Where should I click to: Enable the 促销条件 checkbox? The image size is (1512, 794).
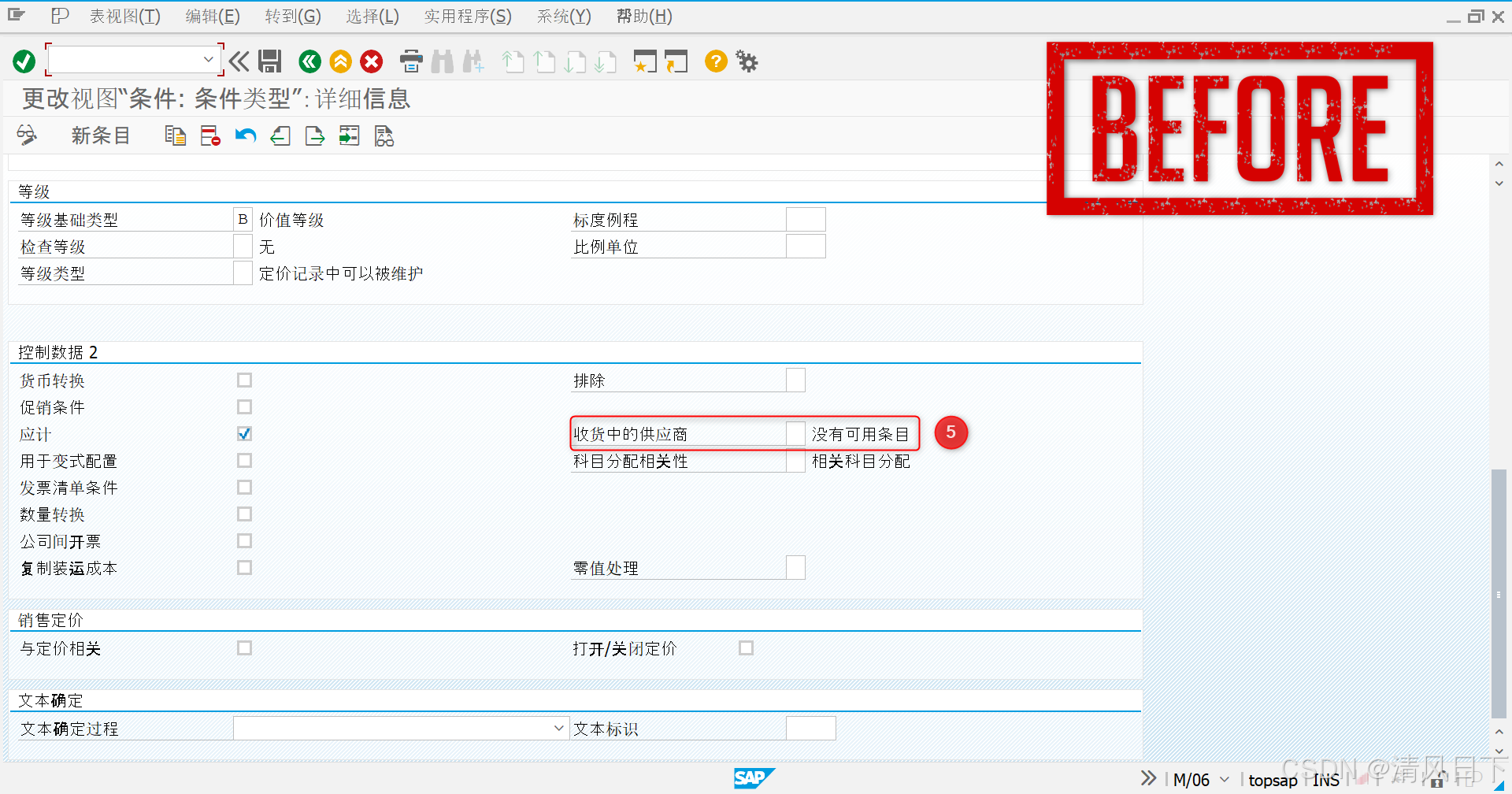[x=244, y=406]
